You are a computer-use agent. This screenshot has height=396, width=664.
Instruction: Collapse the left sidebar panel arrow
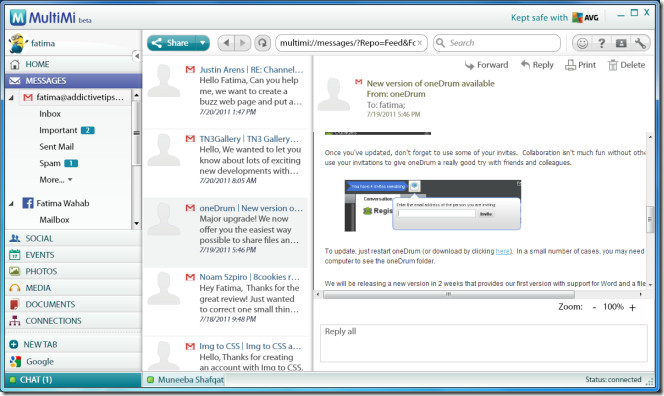click(x=136, y=56)
